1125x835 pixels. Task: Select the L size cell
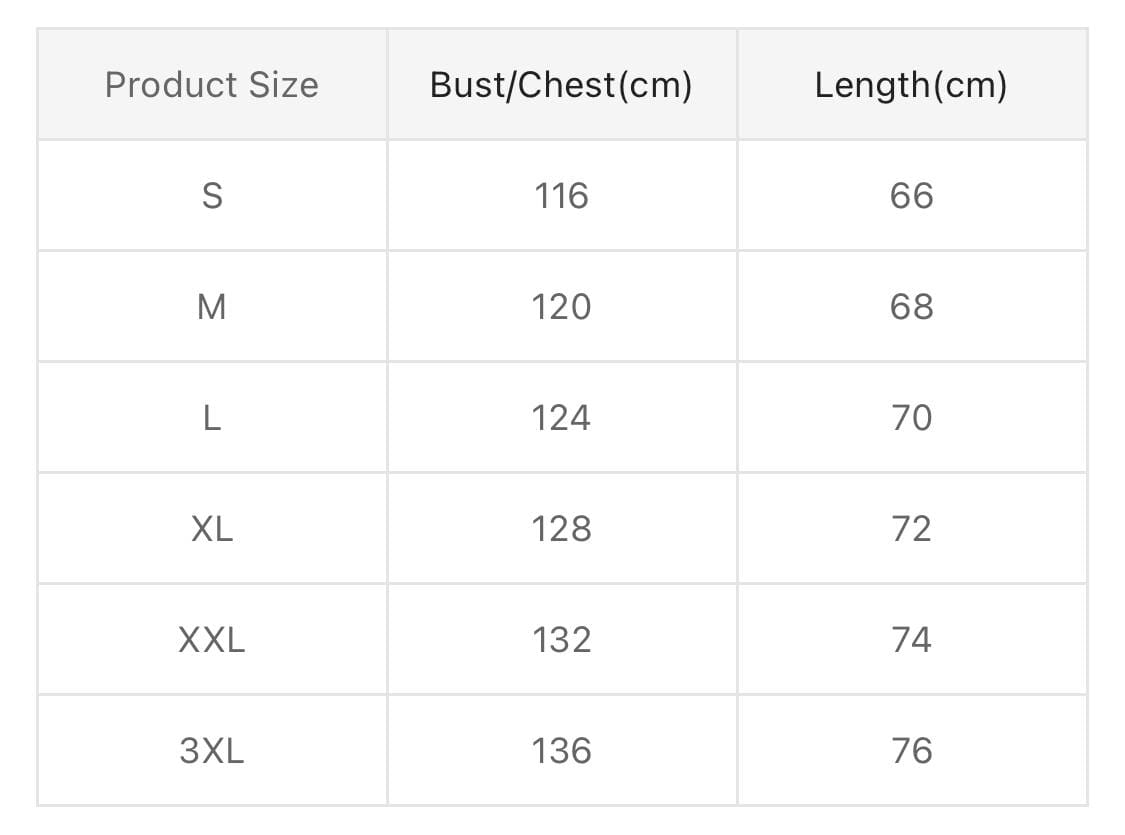(212, 418)
